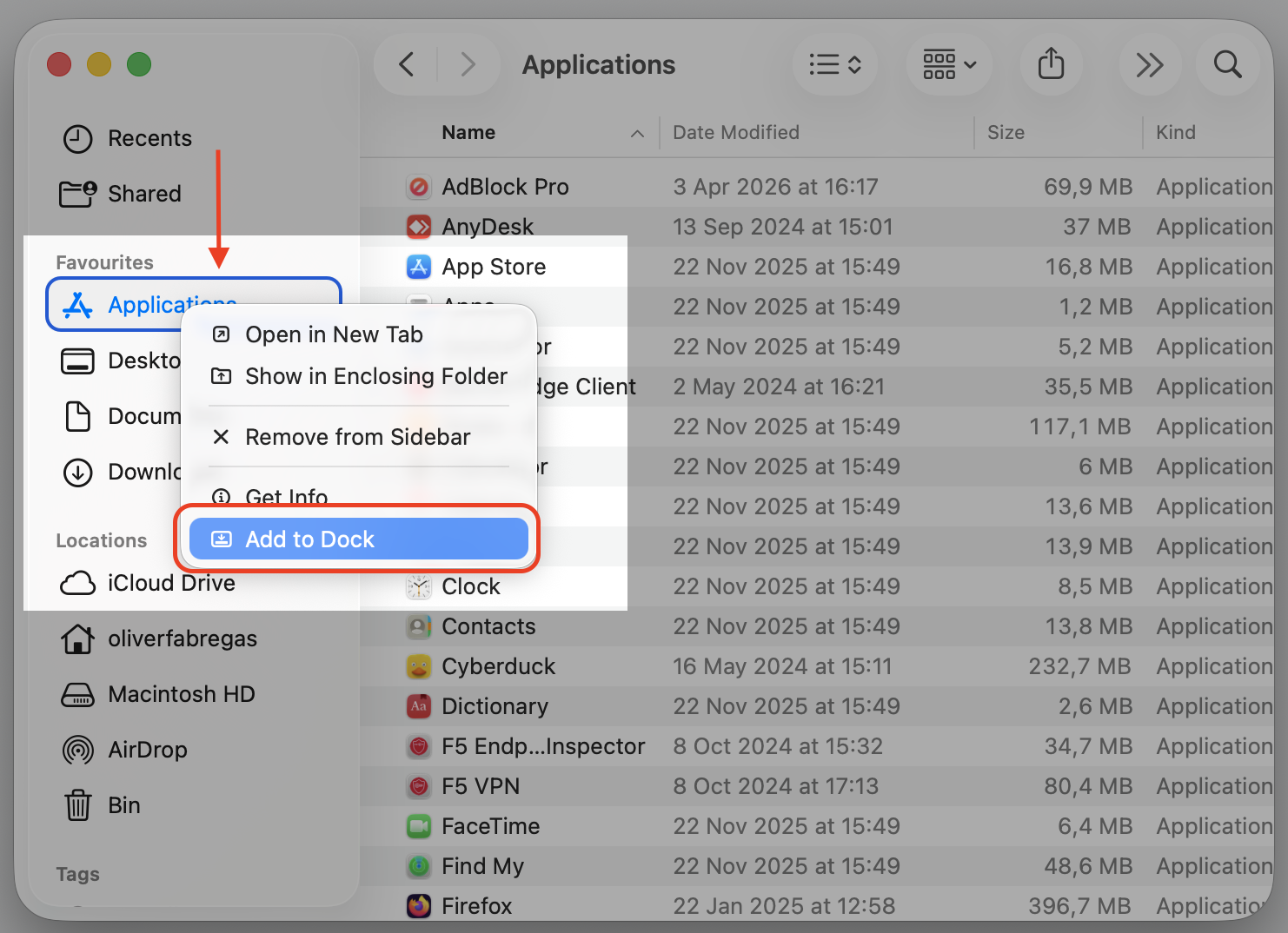Select the Dictionary file name
1288x933 pixels.
click(495, 706)
